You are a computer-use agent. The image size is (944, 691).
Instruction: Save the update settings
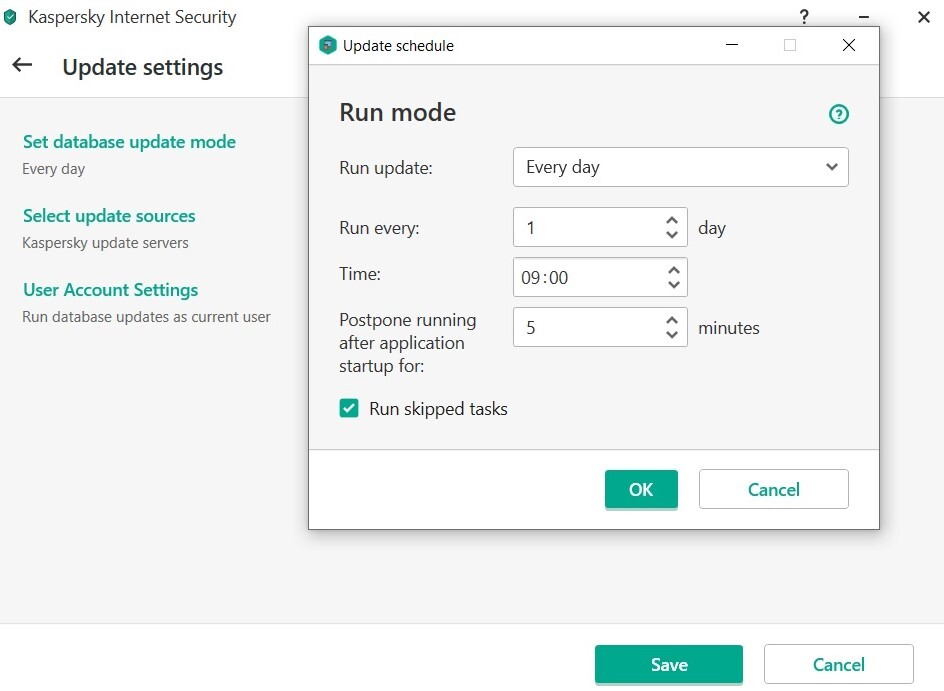coord(669,665)
